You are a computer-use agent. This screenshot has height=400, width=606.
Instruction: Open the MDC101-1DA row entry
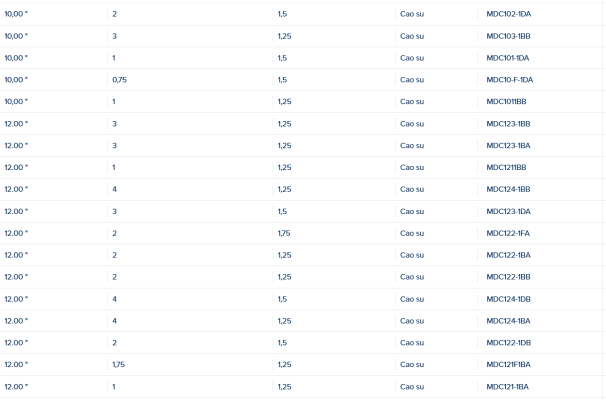click(507, 58)
